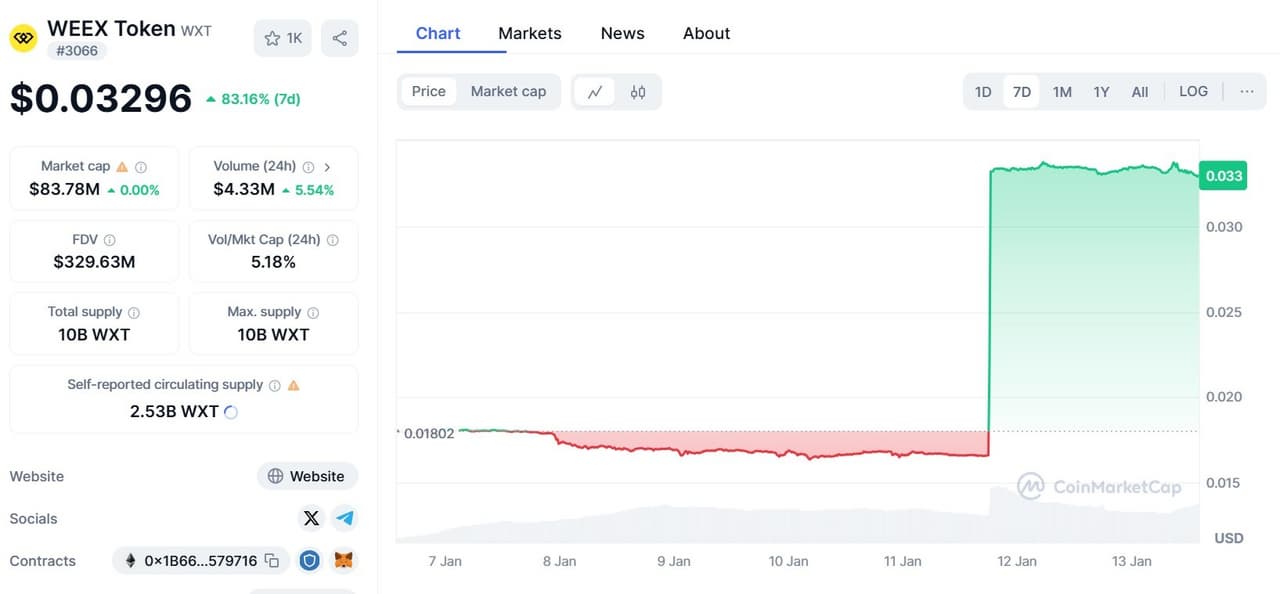Toggle the star to add WXT to watchlist
The height and width of the screenshot is (594, 1280).
pos(271,38)
